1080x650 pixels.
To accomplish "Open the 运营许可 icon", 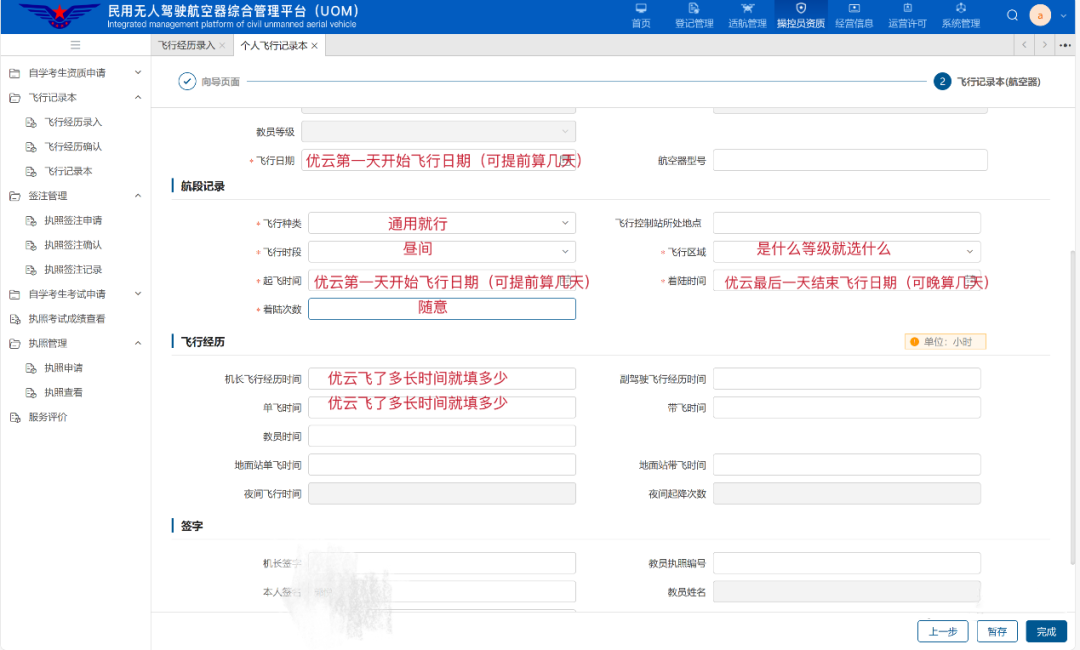I will coord(907,8).
